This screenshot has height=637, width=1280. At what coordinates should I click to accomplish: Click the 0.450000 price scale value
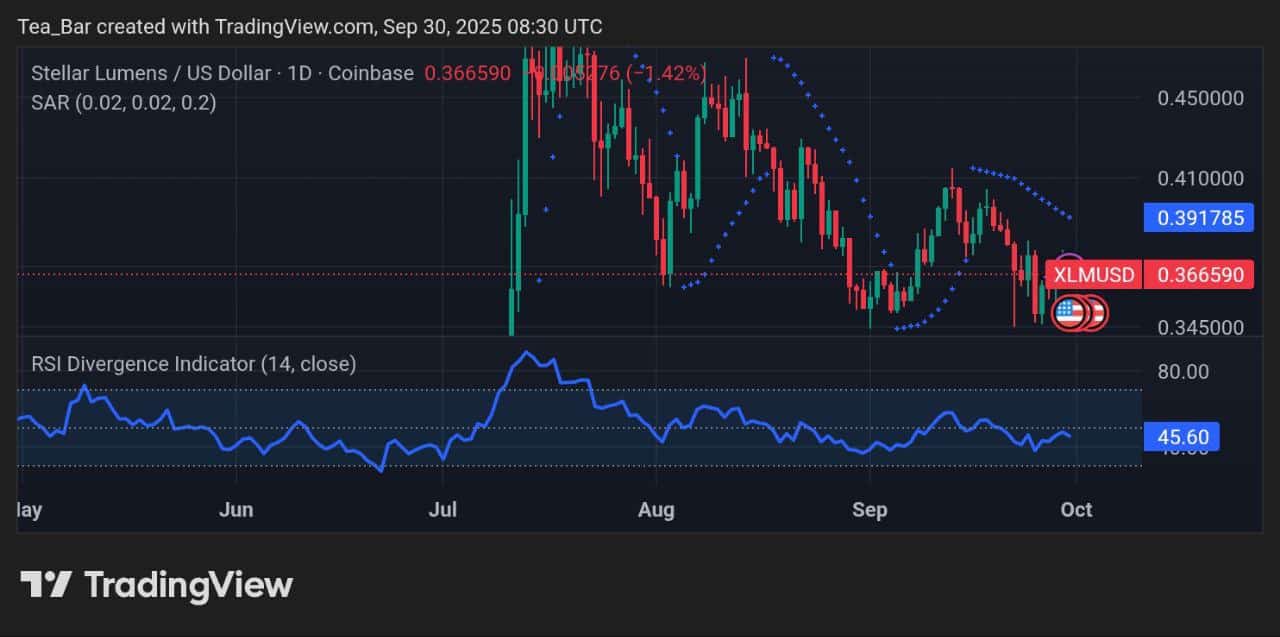point(1200,98)
